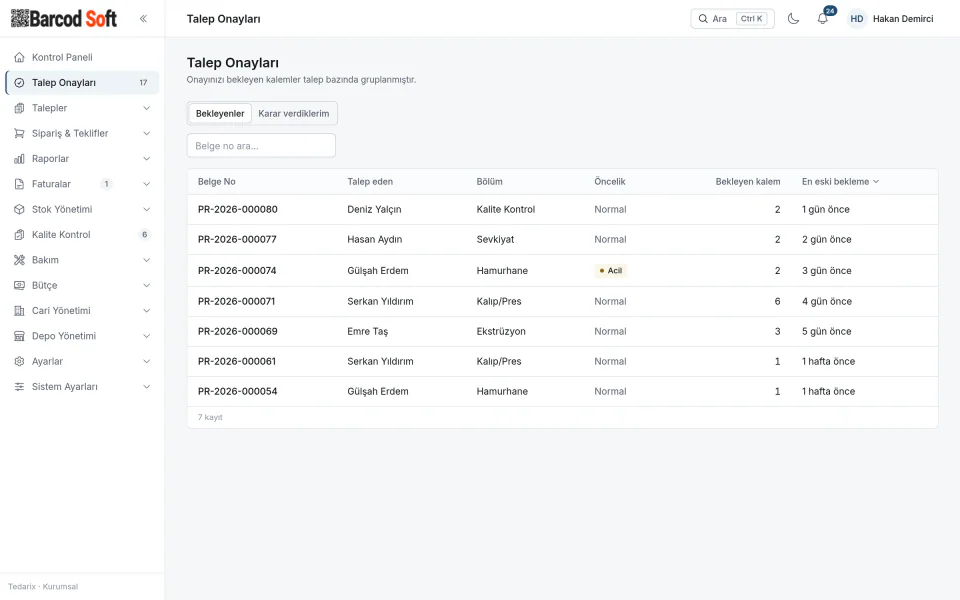The width and height of the screenshot is (960, 600).
Task: Click the Talep Onayları check-circle icon
Action: 20,83
